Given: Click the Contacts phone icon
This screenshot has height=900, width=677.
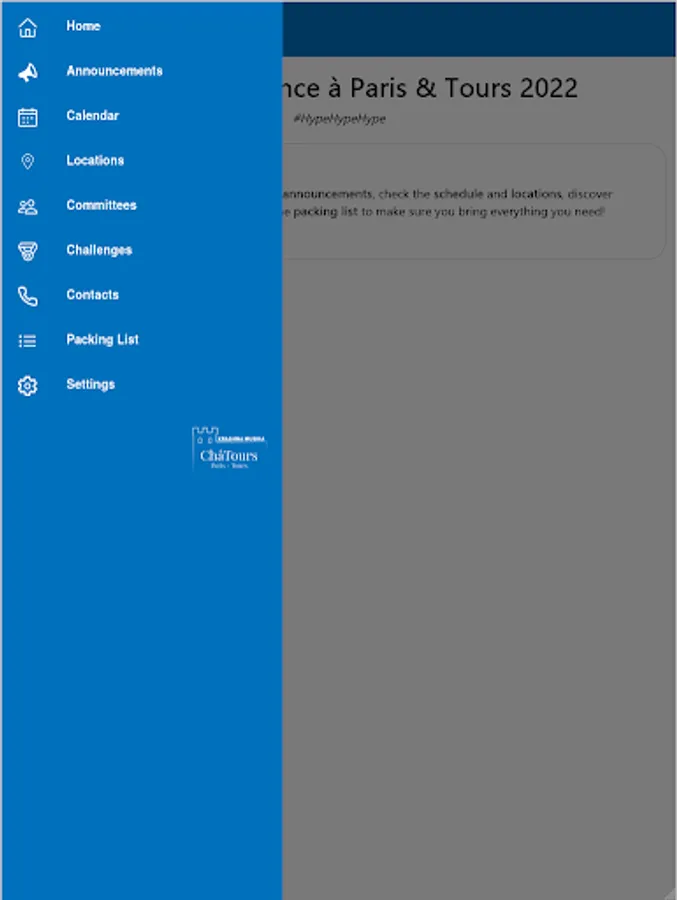Looking at the screenshot, I should pos(28,296).
